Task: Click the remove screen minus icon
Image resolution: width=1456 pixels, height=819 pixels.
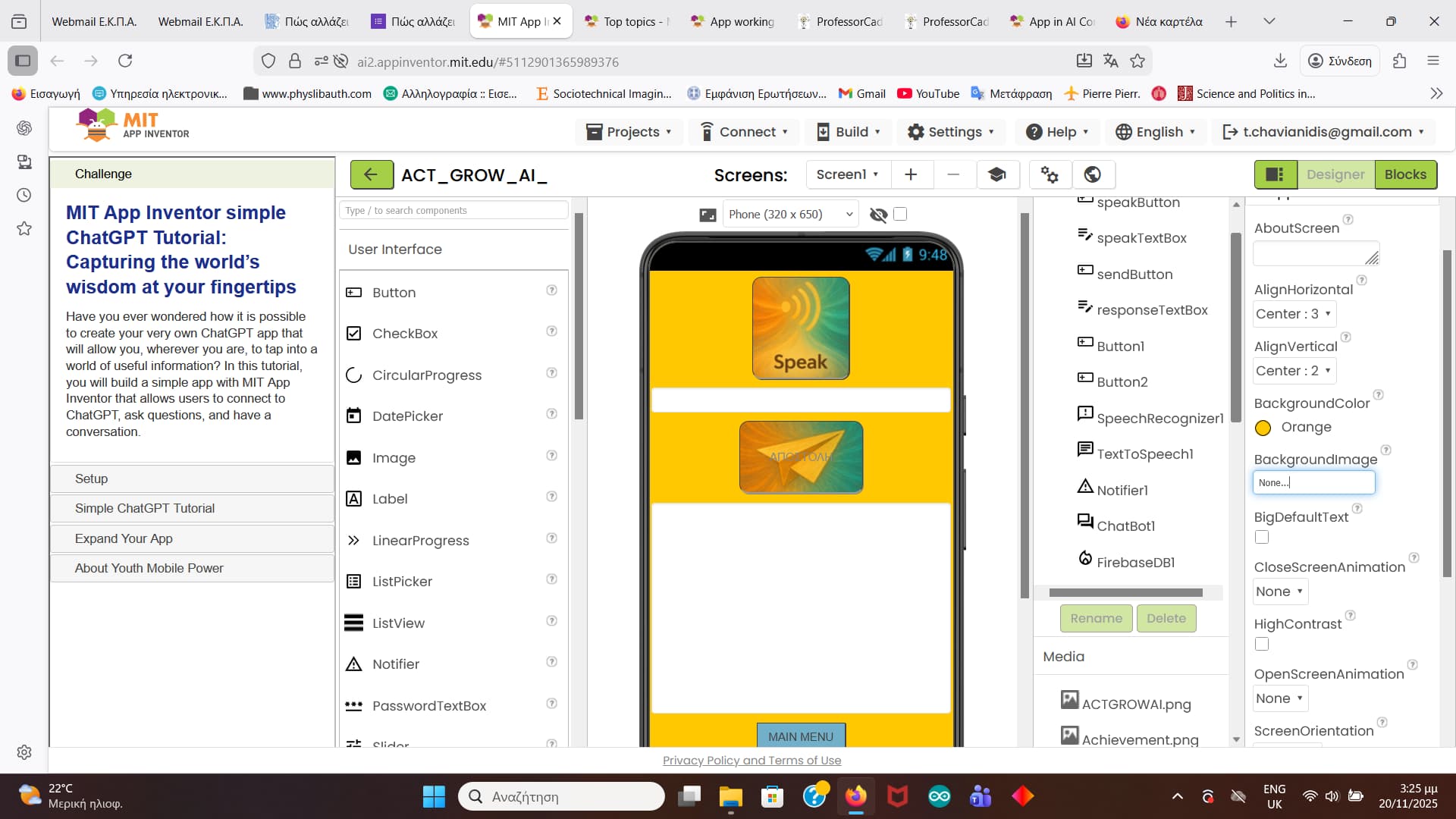Action: (953, 174)
